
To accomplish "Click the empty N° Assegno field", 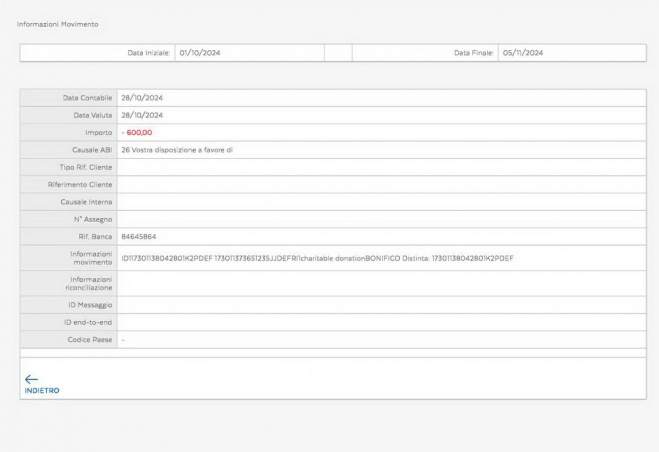I will pyautogui.click(x=380, y=219).
